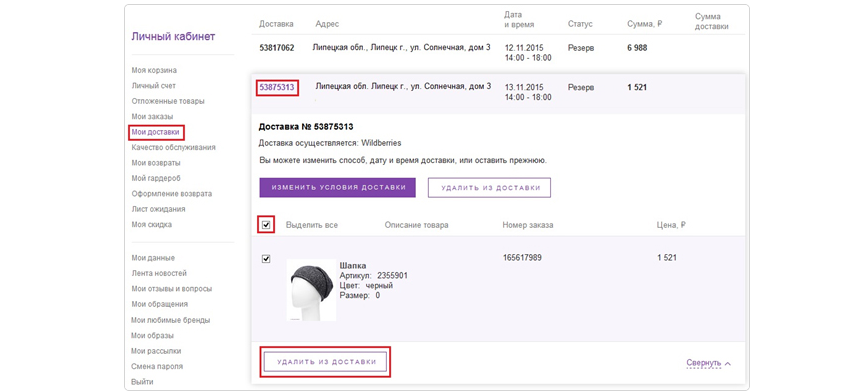Click Описание товара column header
The image size is (847, 392).
416,225
